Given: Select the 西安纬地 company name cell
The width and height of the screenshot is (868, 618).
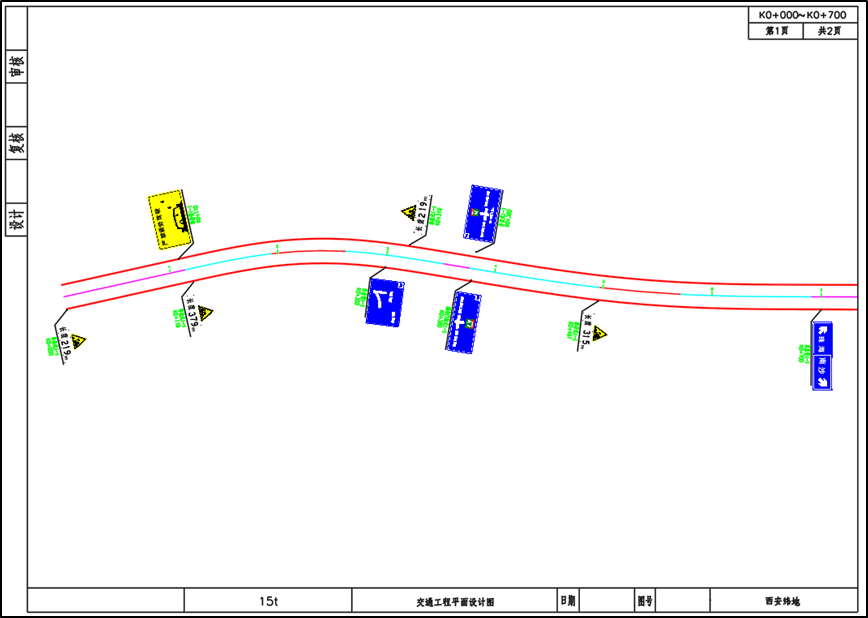Looking at the screenshot, I should [x=782, y=602].
